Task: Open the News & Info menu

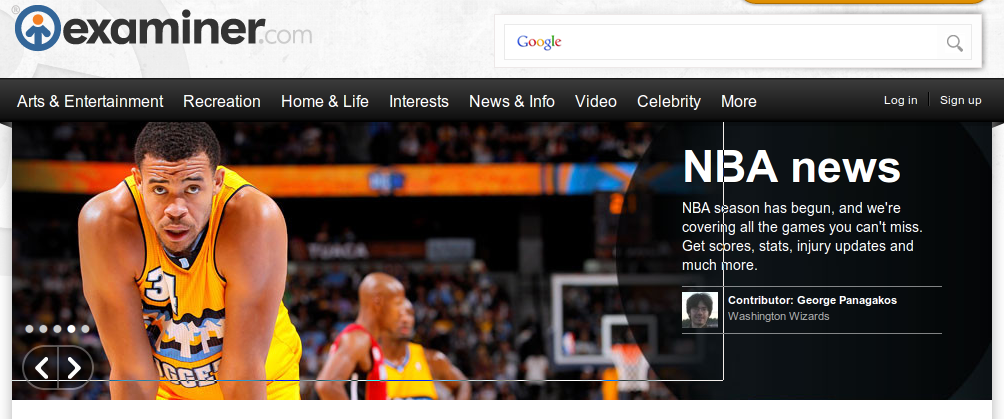Action: point(512,101)
